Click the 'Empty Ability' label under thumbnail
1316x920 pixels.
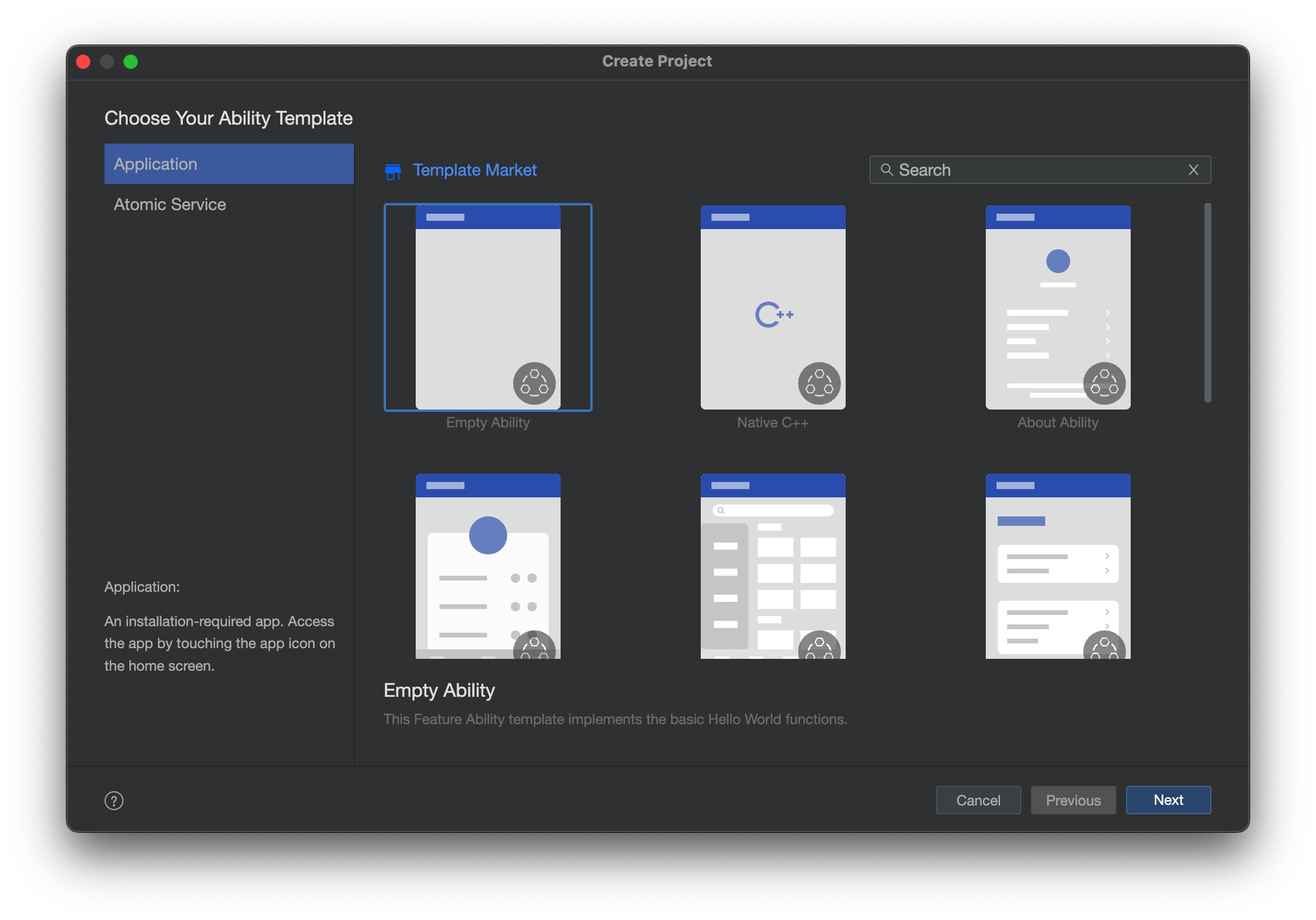488,423
